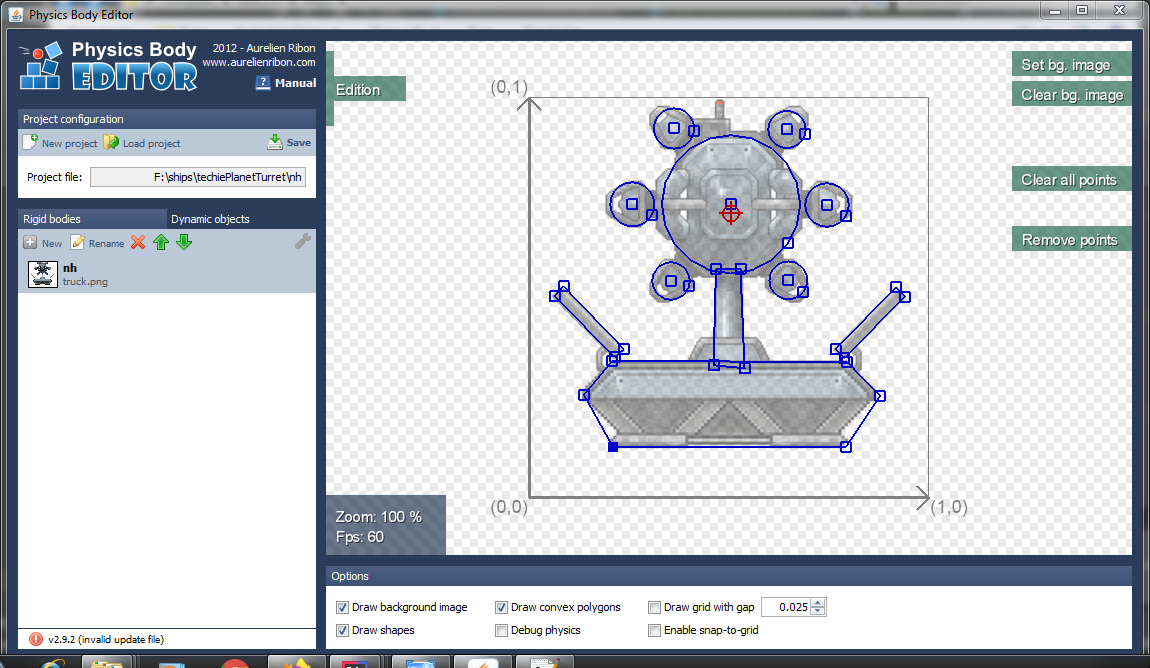1150x668 pixels.
Task: Toggle Draw convex polygons checkbox
Action: click(x=502, y=607)
